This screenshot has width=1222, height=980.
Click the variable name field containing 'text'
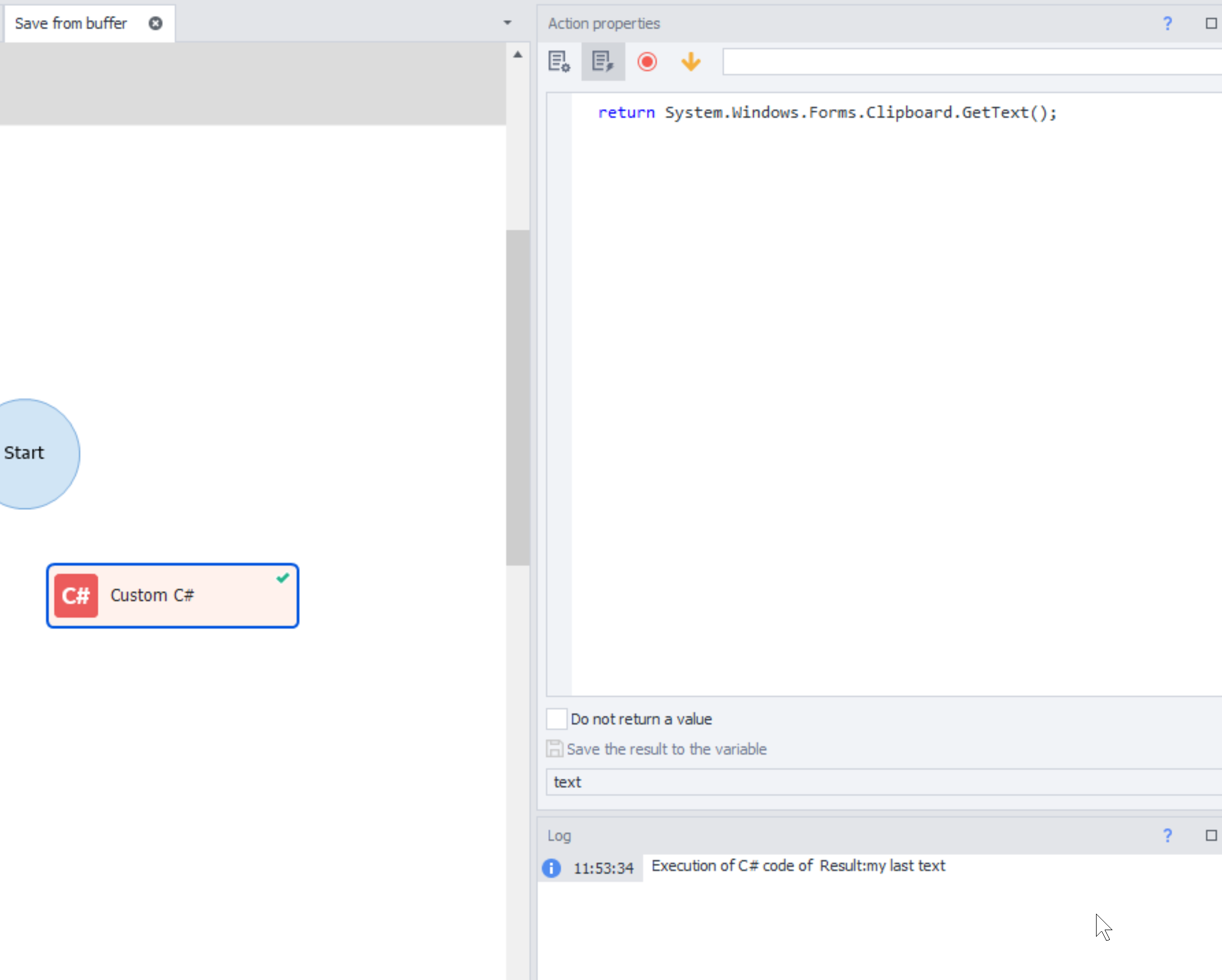pos(879,782)
